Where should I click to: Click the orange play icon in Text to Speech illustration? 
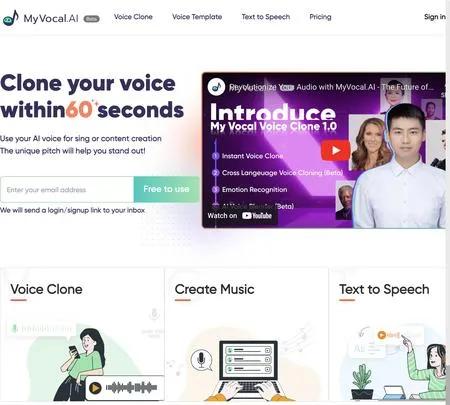(x=381, y=335)
